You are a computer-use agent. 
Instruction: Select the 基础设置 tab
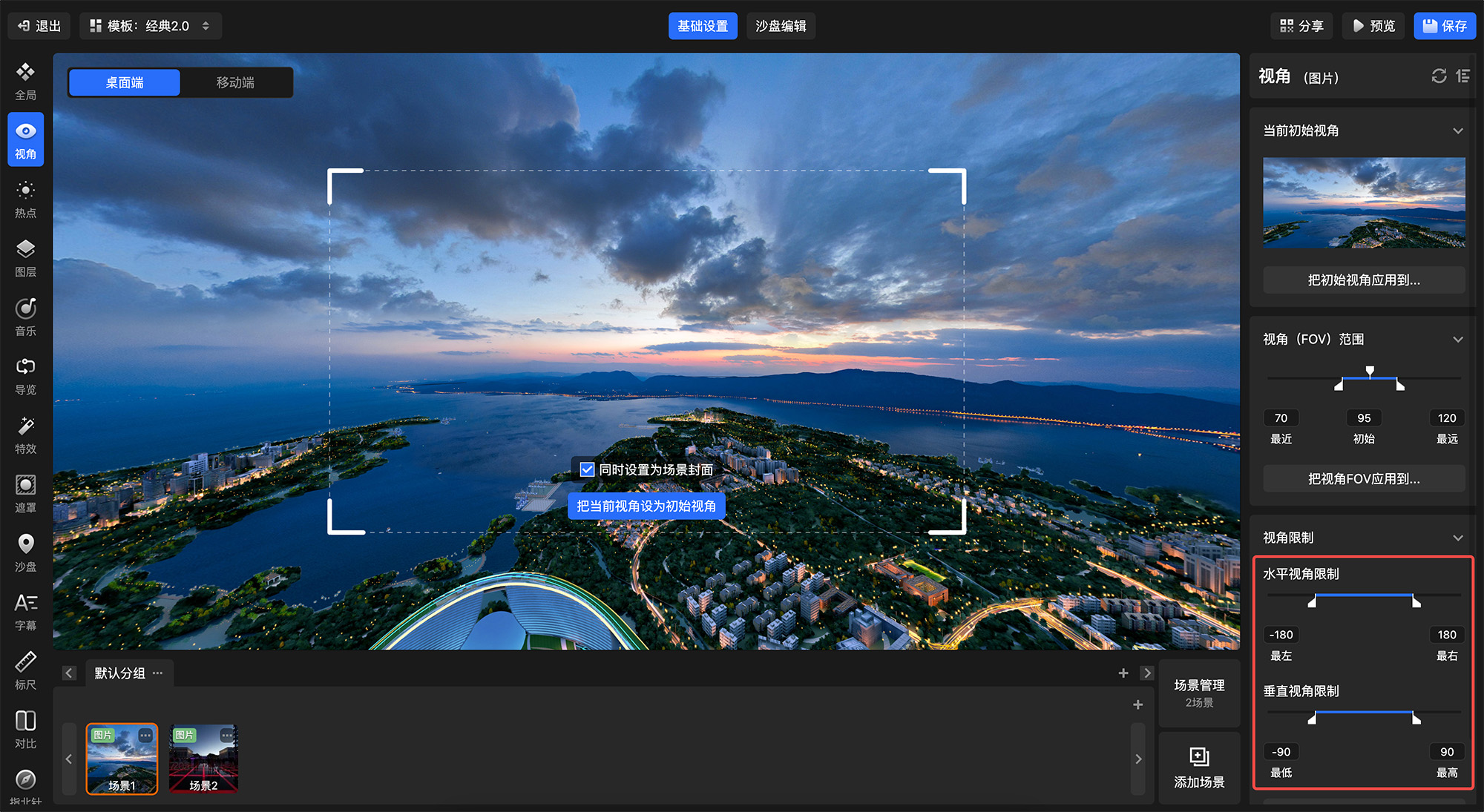[x=702, y=26]
